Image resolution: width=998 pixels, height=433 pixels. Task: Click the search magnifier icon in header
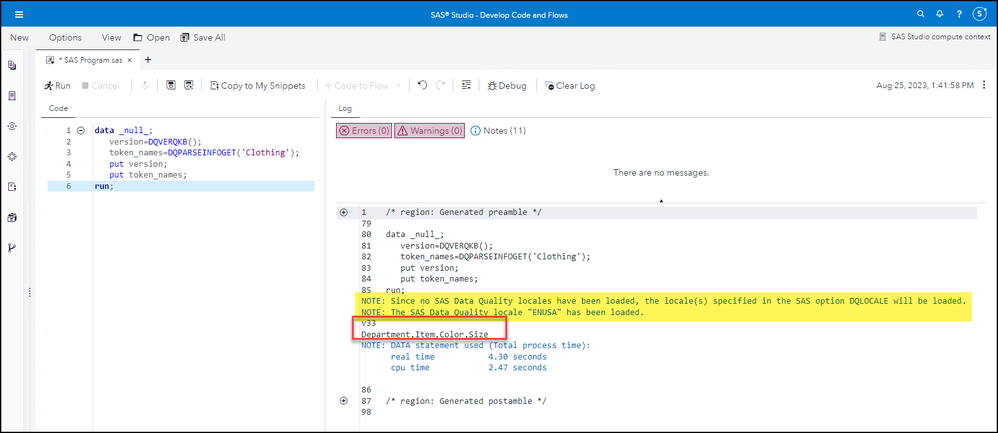[920, 13]
